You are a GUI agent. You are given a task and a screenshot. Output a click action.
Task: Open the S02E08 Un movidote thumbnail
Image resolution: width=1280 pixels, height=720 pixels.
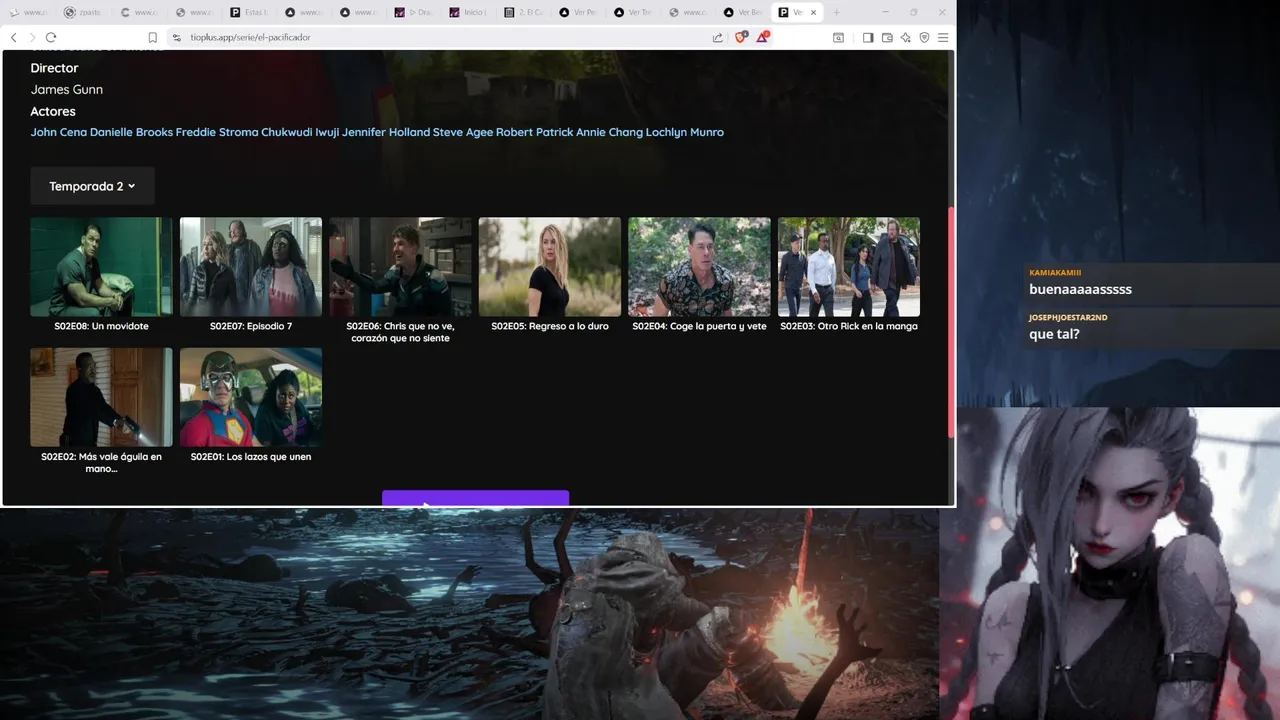tap(101, 267)
